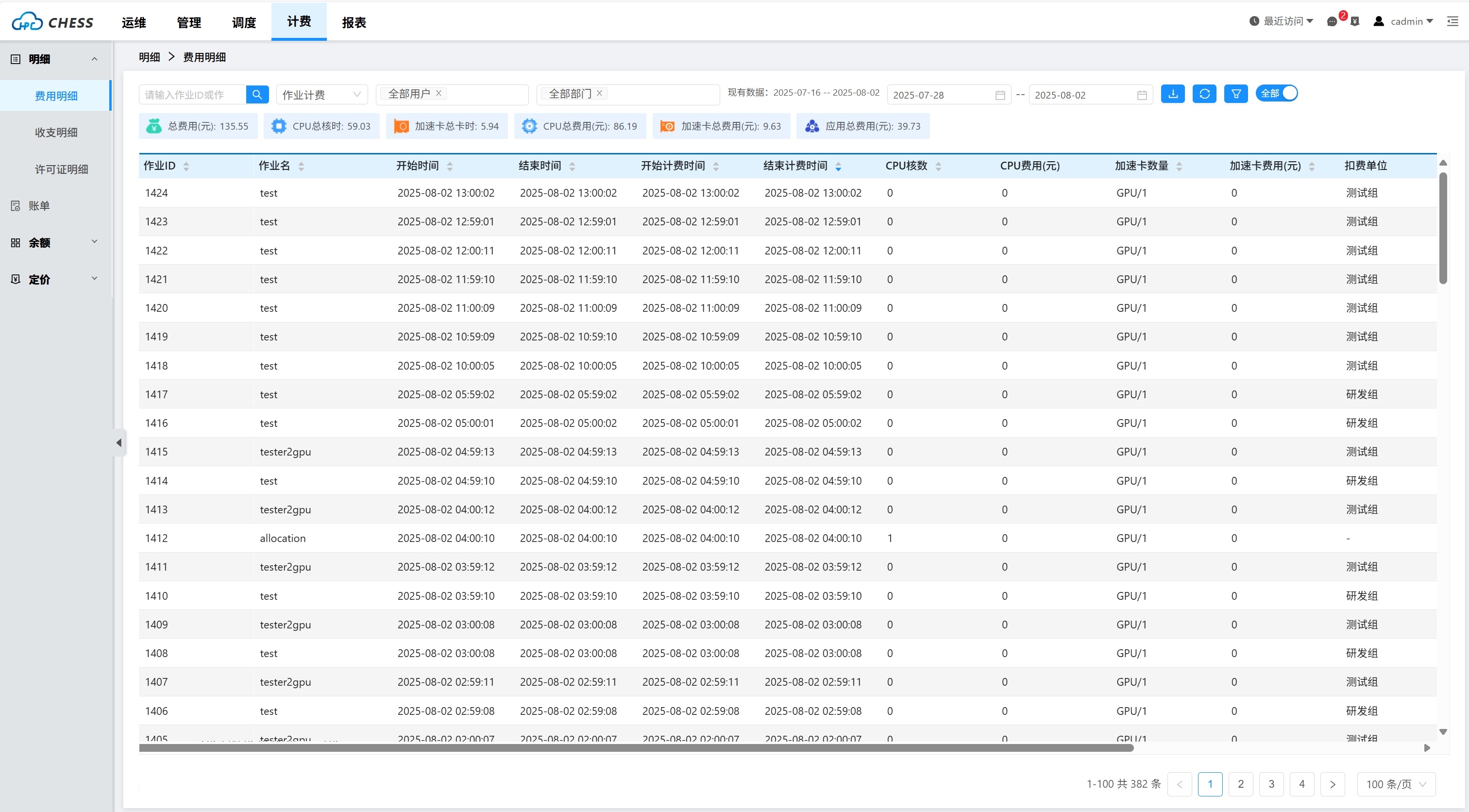Open the 全部部门 selector field

tap(628, 94)
